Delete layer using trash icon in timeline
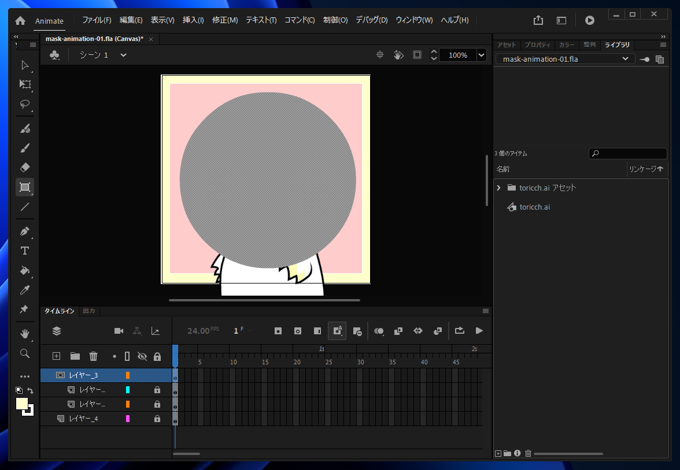The height and width of the screenshot is (470, 680). tap(93, 356)
